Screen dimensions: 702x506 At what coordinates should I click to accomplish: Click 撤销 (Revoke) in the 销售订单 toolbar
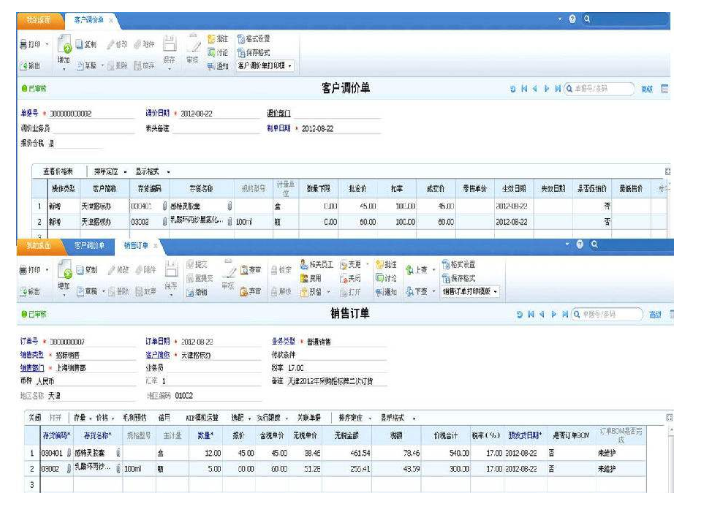tap(197, 292)
